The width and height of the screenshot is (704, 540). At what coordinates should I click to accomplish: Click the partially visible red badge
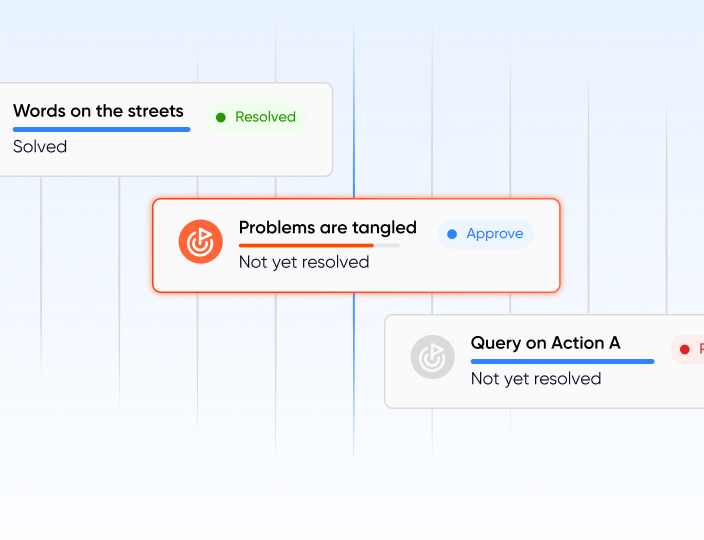692,349
